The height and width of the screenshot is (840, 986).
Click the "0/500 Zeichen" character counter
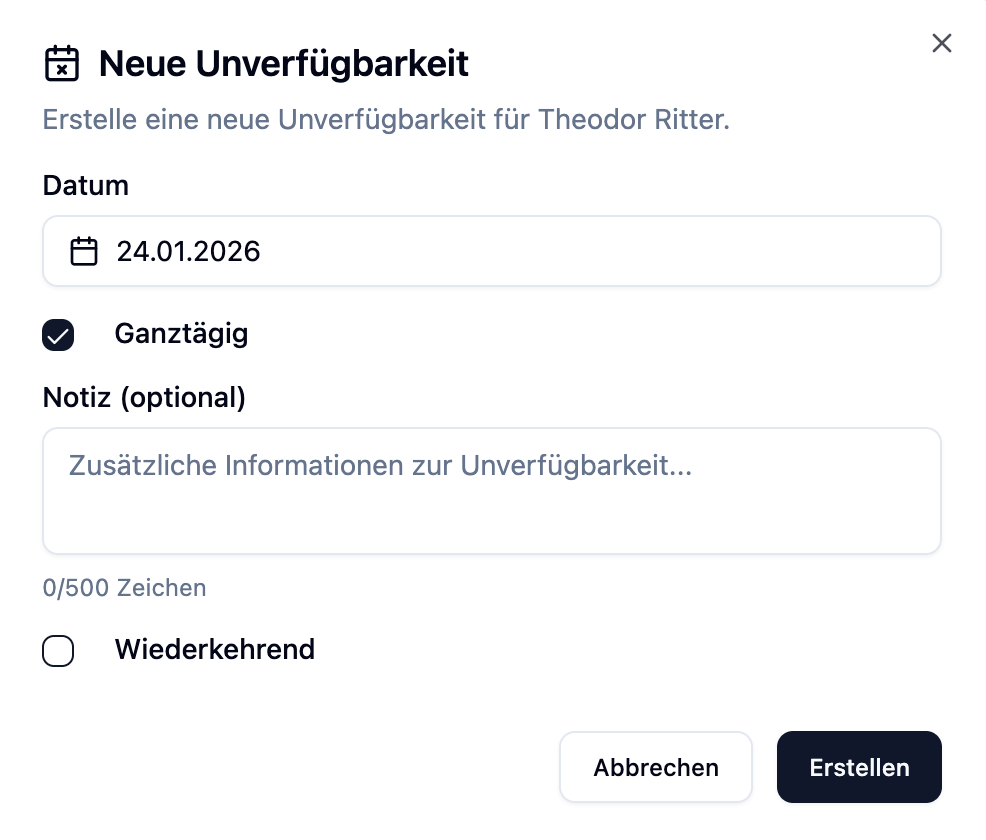click(124, 588)
